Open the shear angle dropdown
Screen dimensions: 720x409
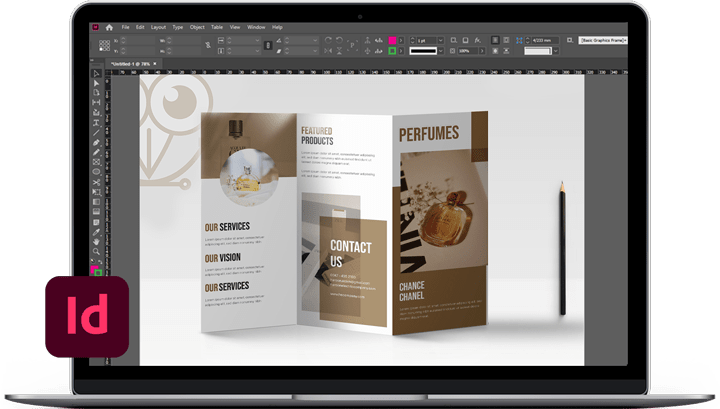pos(315,51)
